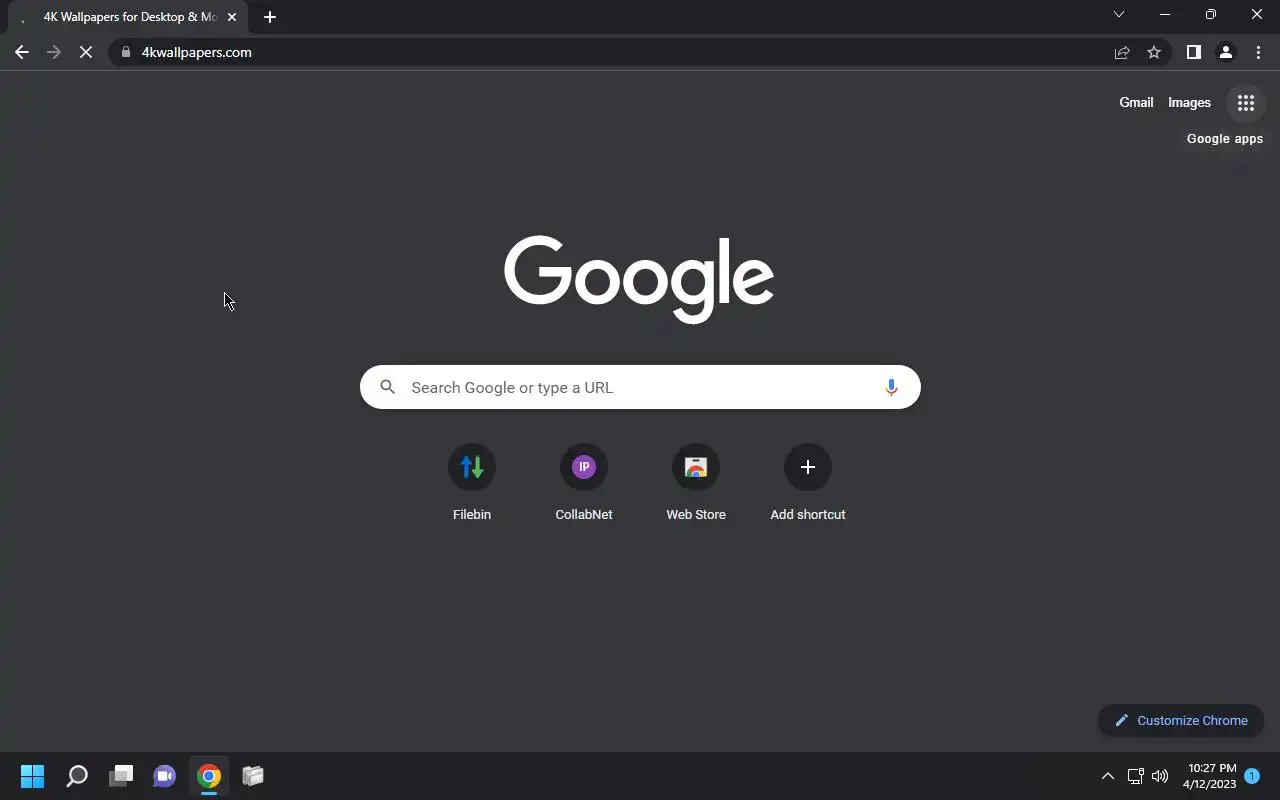Select the 4K Wallpapers for Desktop tab

click(x=130, y=17)
